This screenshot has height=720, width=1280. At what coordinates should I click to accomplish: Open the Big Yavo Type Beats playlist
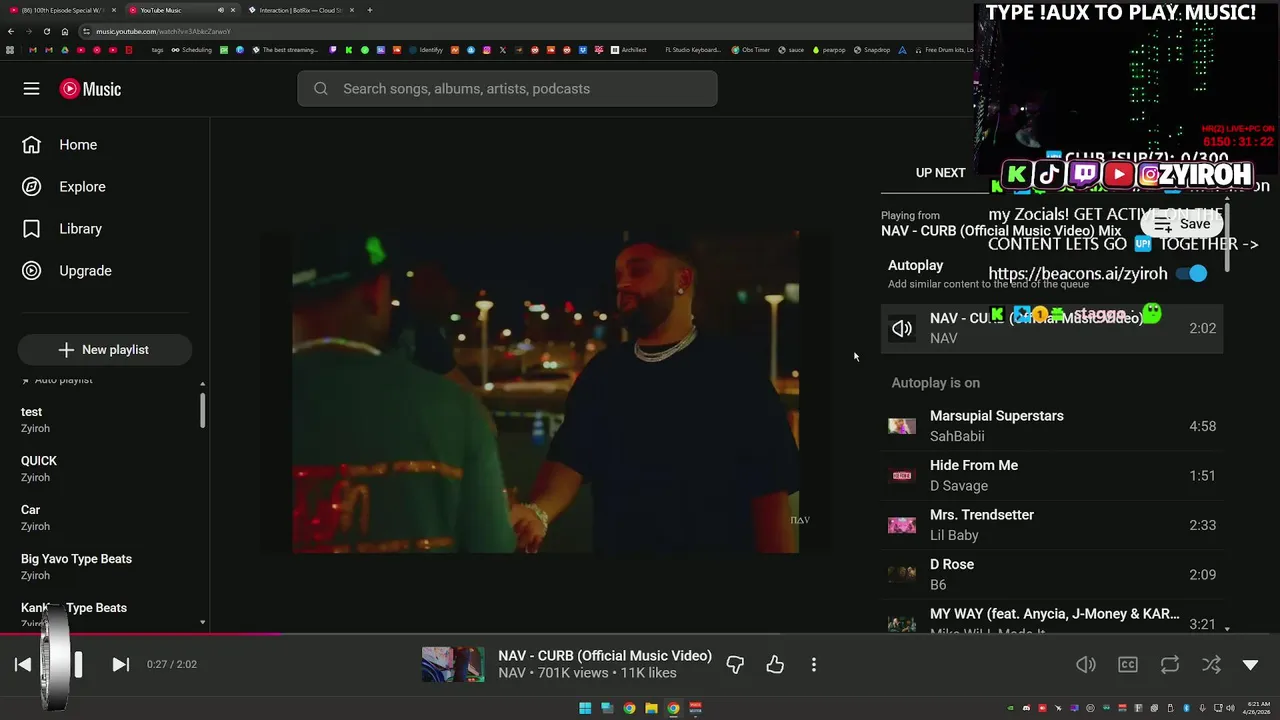[x=104, y=567]
